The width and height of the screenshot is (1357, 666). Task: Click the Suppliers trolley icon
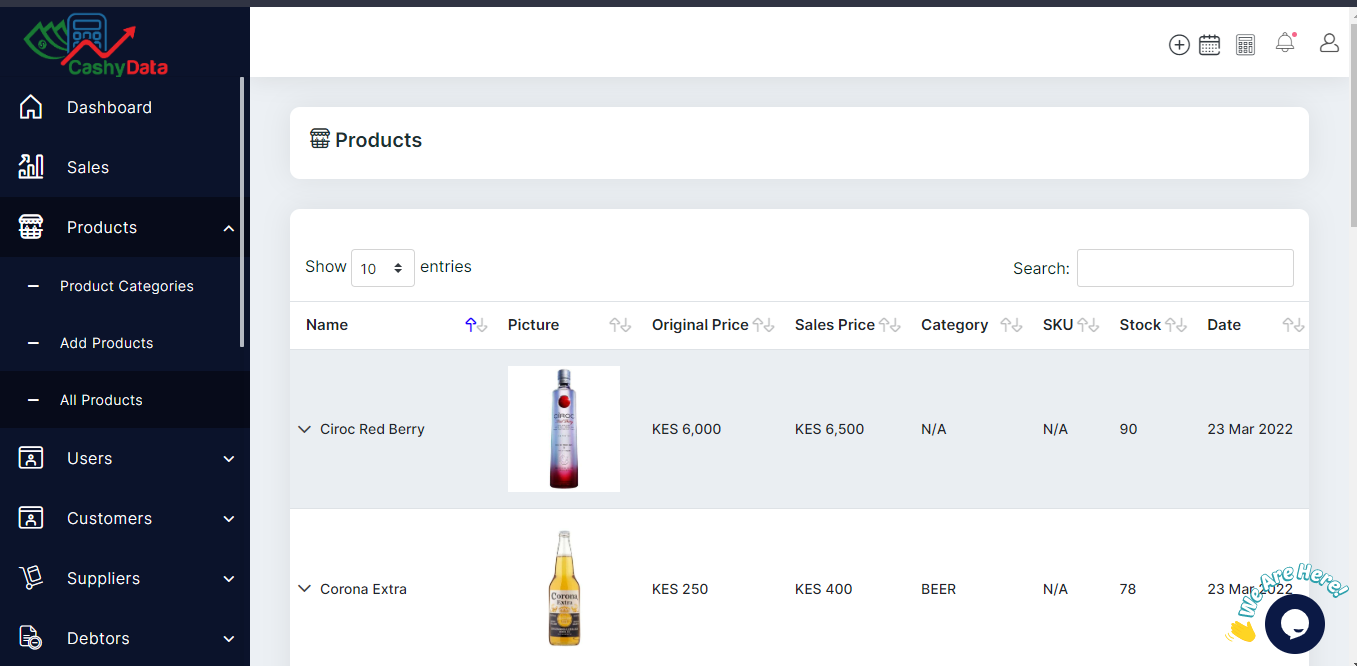pos(31,578)
